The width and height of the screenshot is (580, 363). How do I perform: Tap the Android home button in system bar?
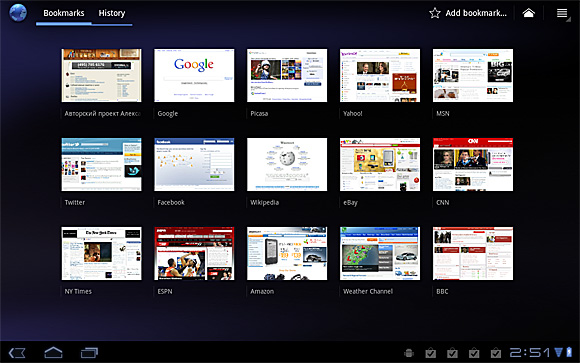tap(53, 352)
